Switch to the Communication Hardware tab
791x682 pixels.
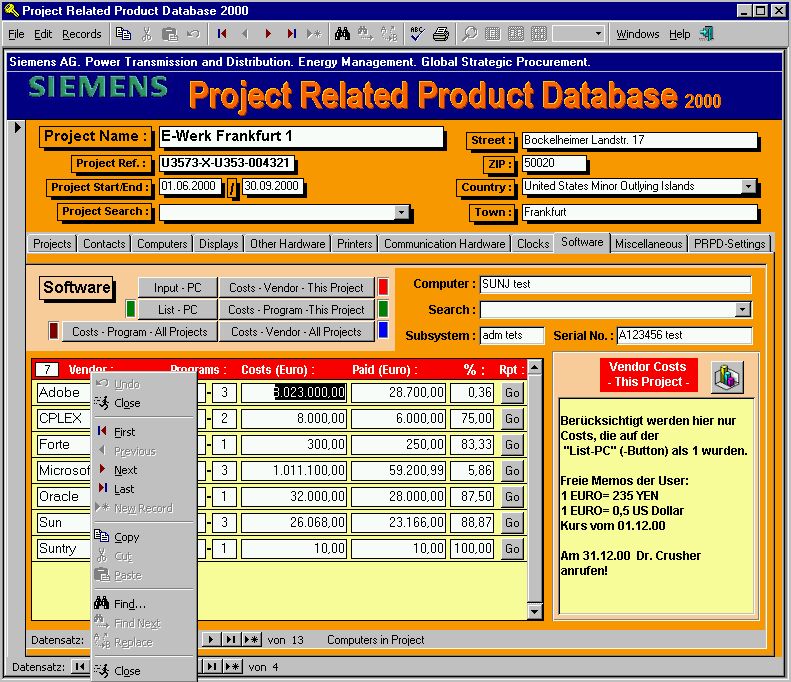444,244
